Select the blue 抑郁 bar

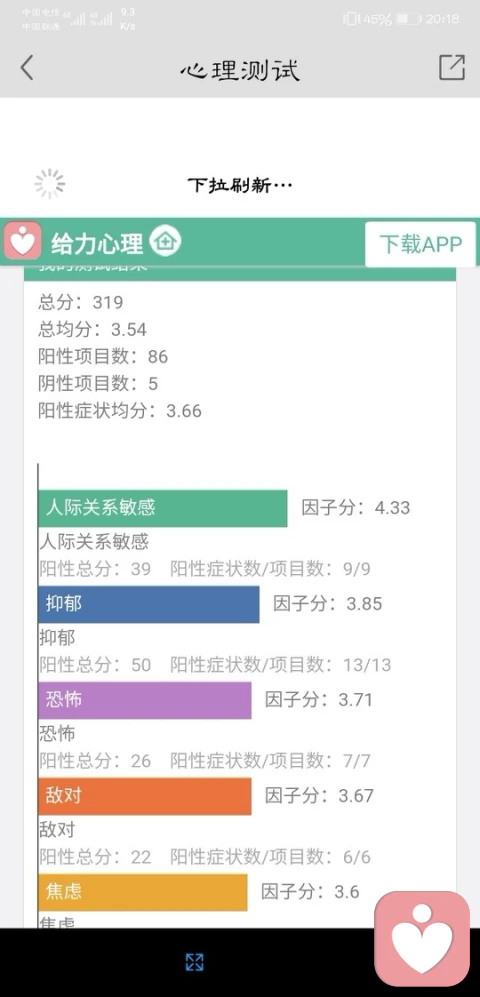[149, 604]
